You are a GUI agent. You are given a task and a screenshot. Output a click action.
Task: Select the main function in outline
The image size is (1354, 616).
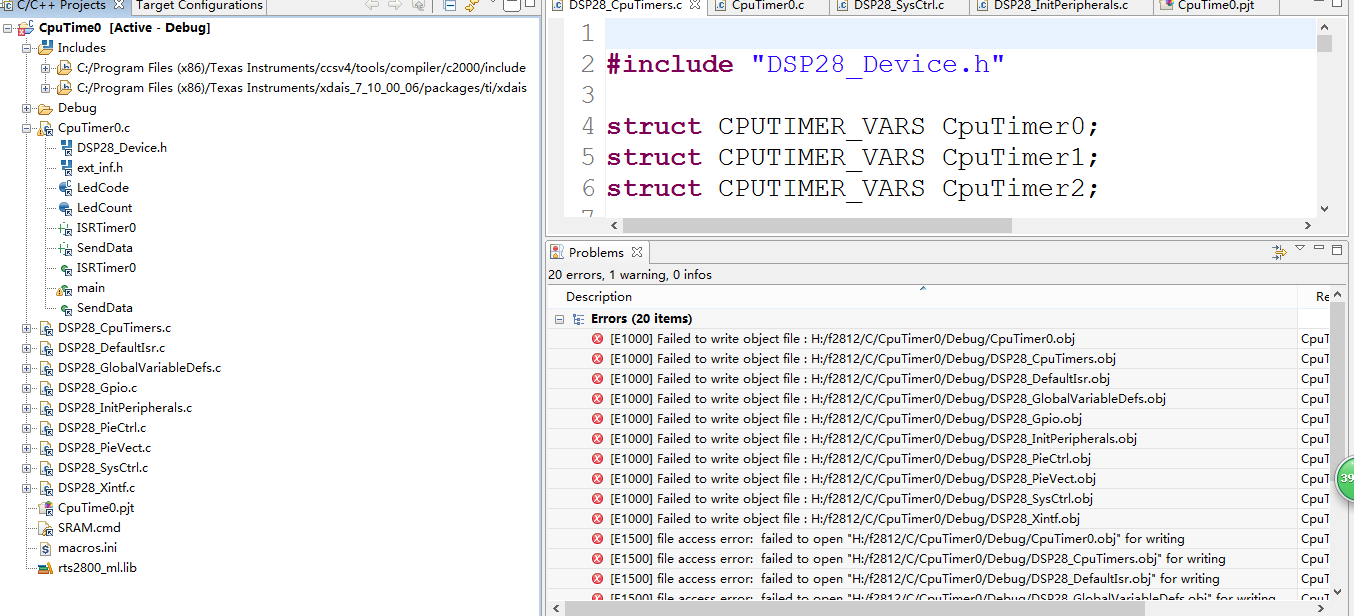(91, 288)
